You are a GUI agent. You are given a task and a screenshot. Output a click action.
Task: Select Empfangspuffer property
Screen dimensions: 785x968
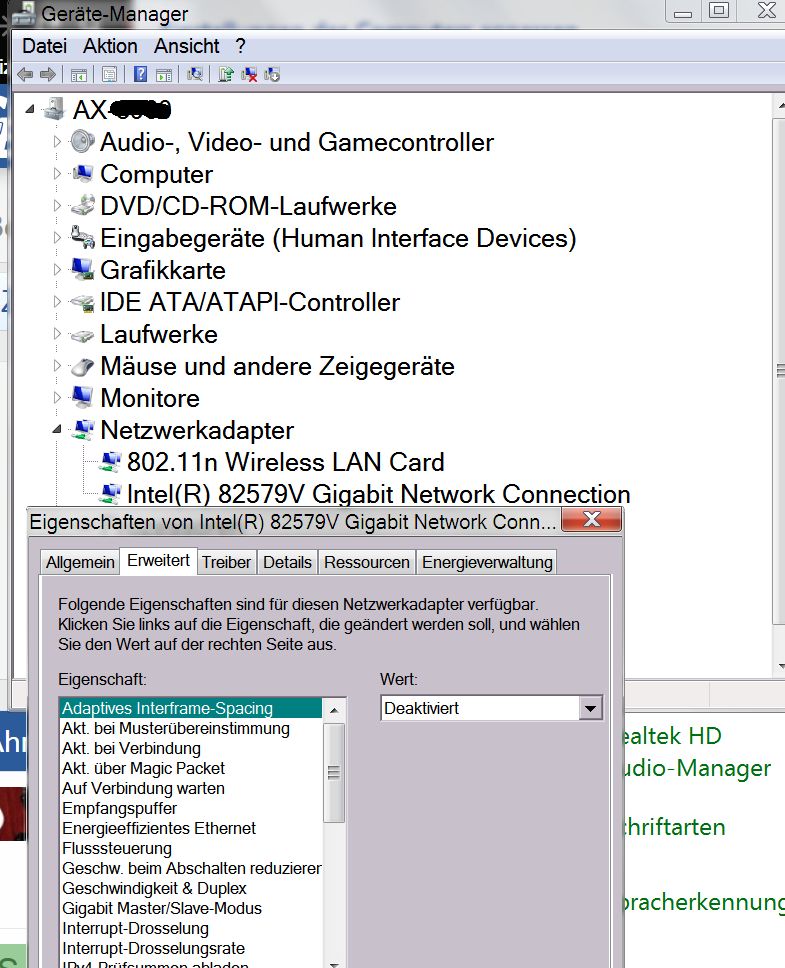coord(191,808)
